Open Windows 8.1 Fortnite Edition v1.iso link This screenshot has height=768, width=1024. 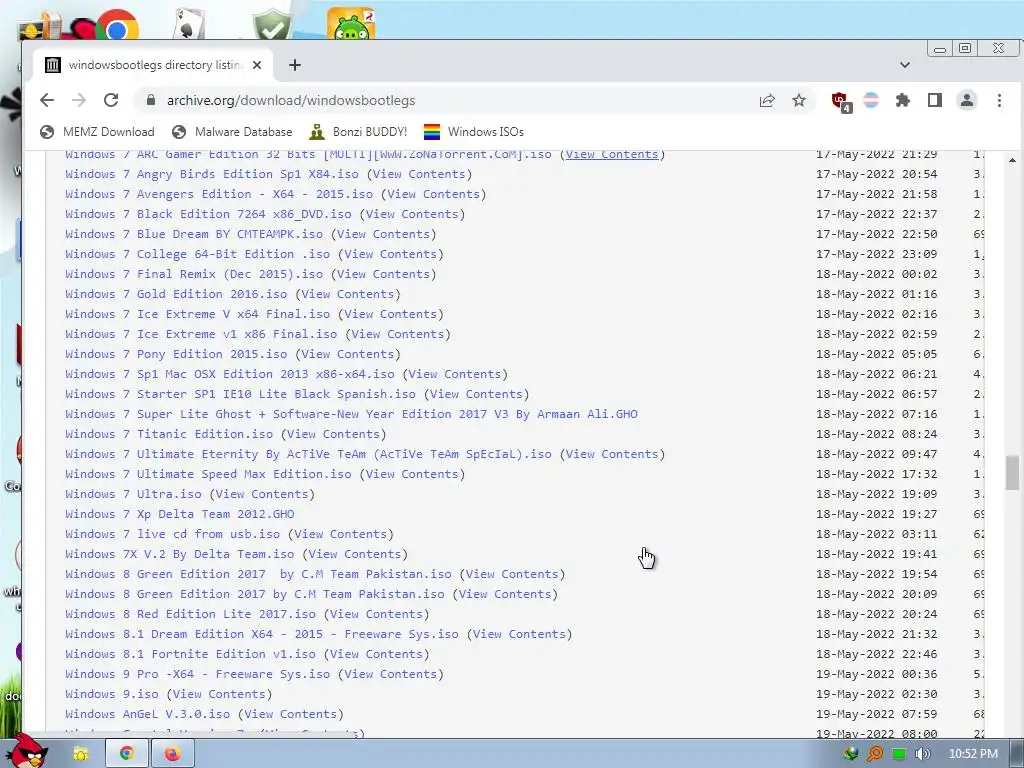pyautogui.click(x=191, y=654)
